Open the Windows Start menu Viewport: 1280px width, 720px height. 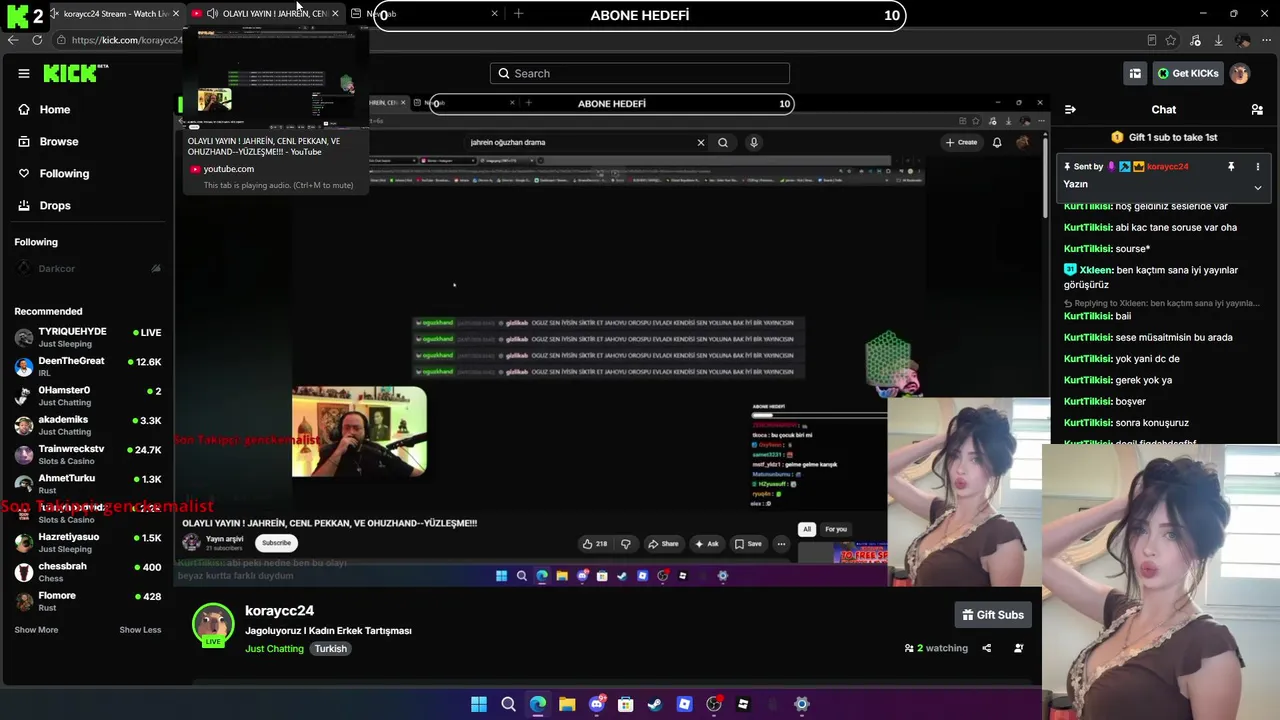tap(479, 704)
